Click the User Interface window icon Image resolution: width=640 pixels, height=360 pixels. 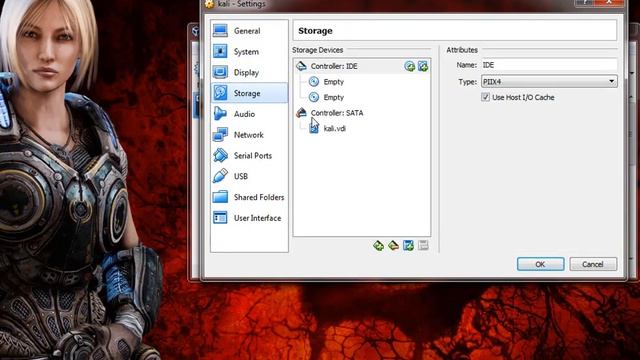coord(220,218)
